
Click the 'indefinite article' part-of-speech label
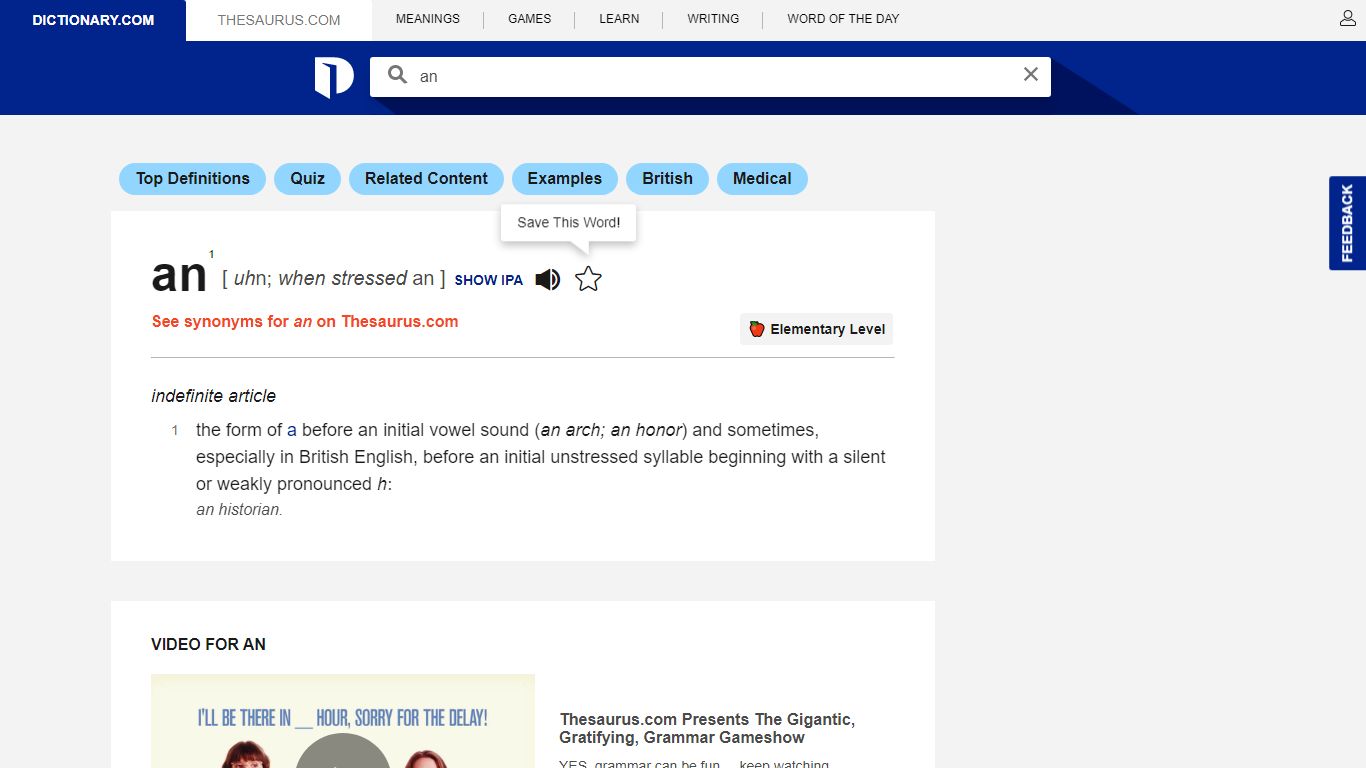[213, 396]
